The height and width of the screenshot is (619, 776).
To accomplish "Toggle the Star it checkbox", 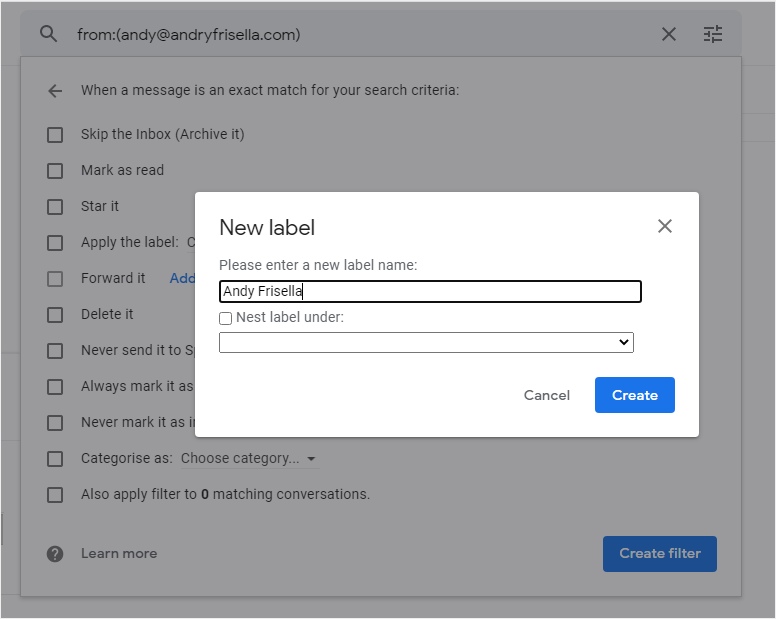I will (x=55, y=206).
